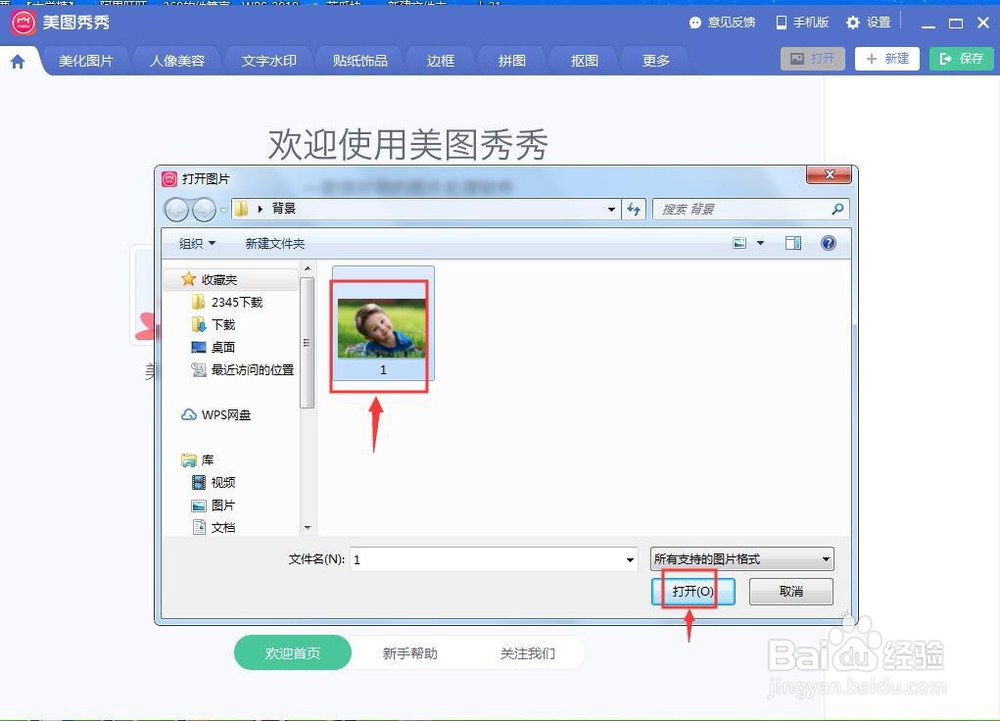Image resolution: width=1000 pixels, height=721 pixels.
Task: Select the image thumbnail named 1
Action: tap(383, 323)
